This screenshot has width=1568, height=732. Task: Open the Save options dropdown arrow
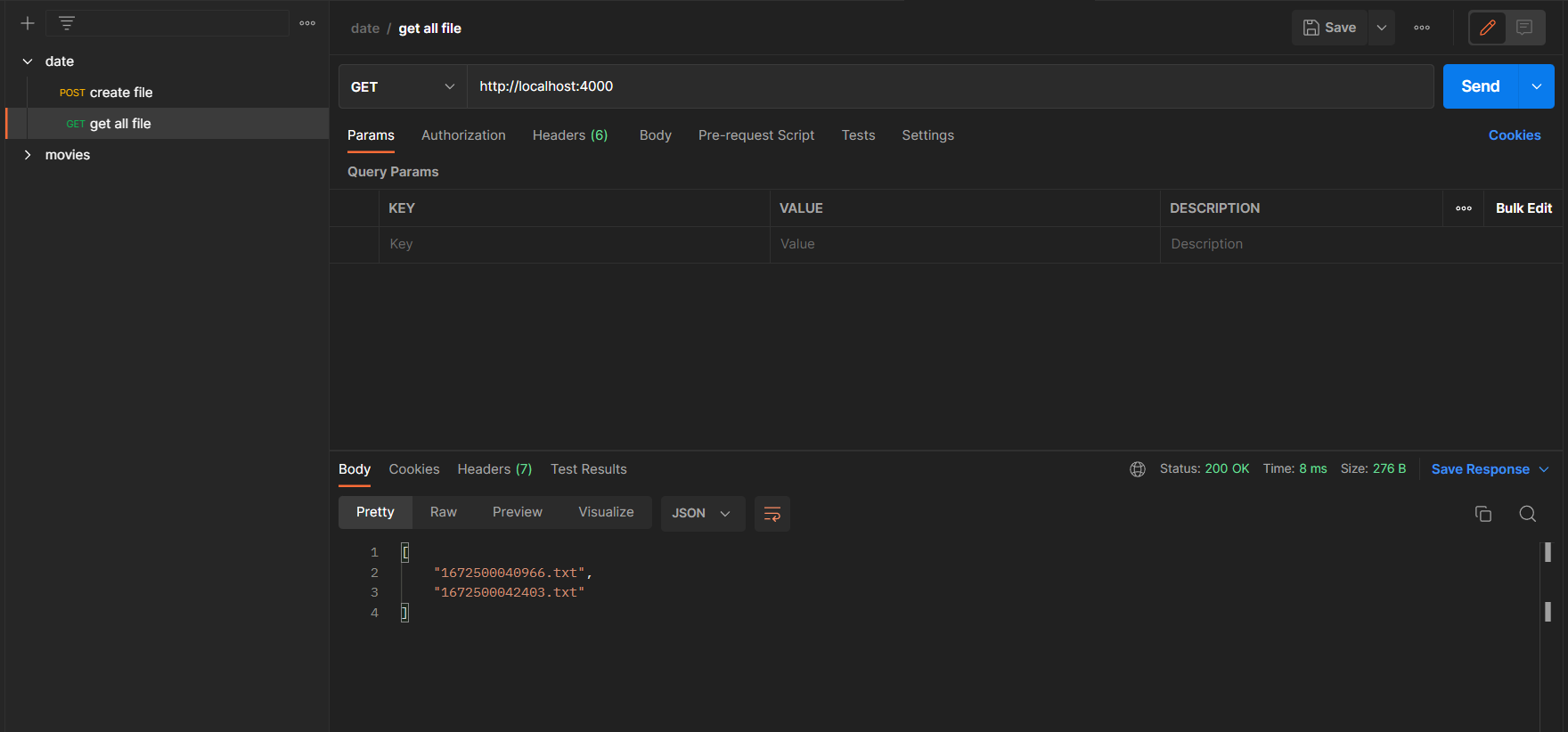pyautogui.click(x=1382, y=28)
